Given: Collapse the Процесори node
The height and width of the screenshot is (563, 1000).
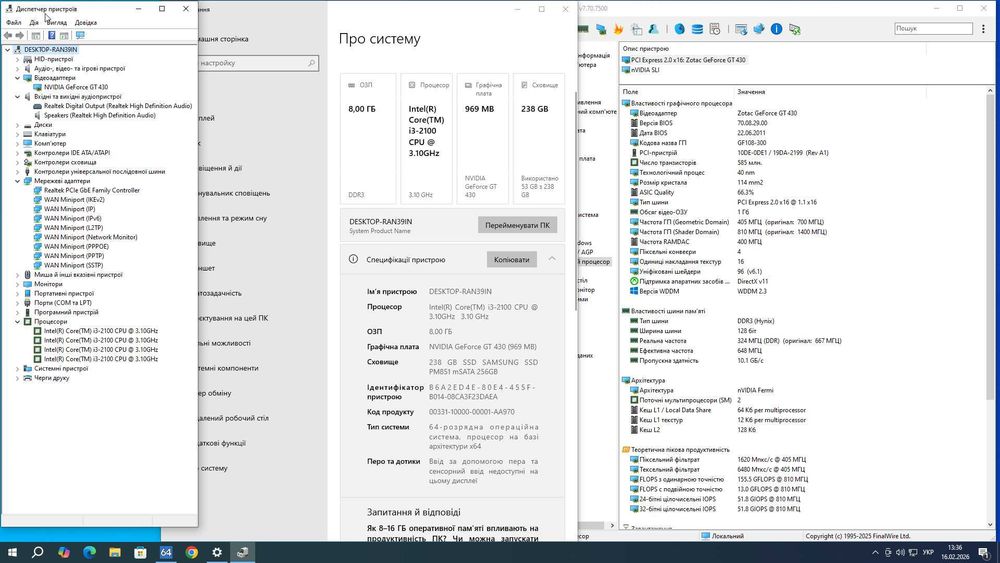Looking at the screenshot, I should [17, 321].
